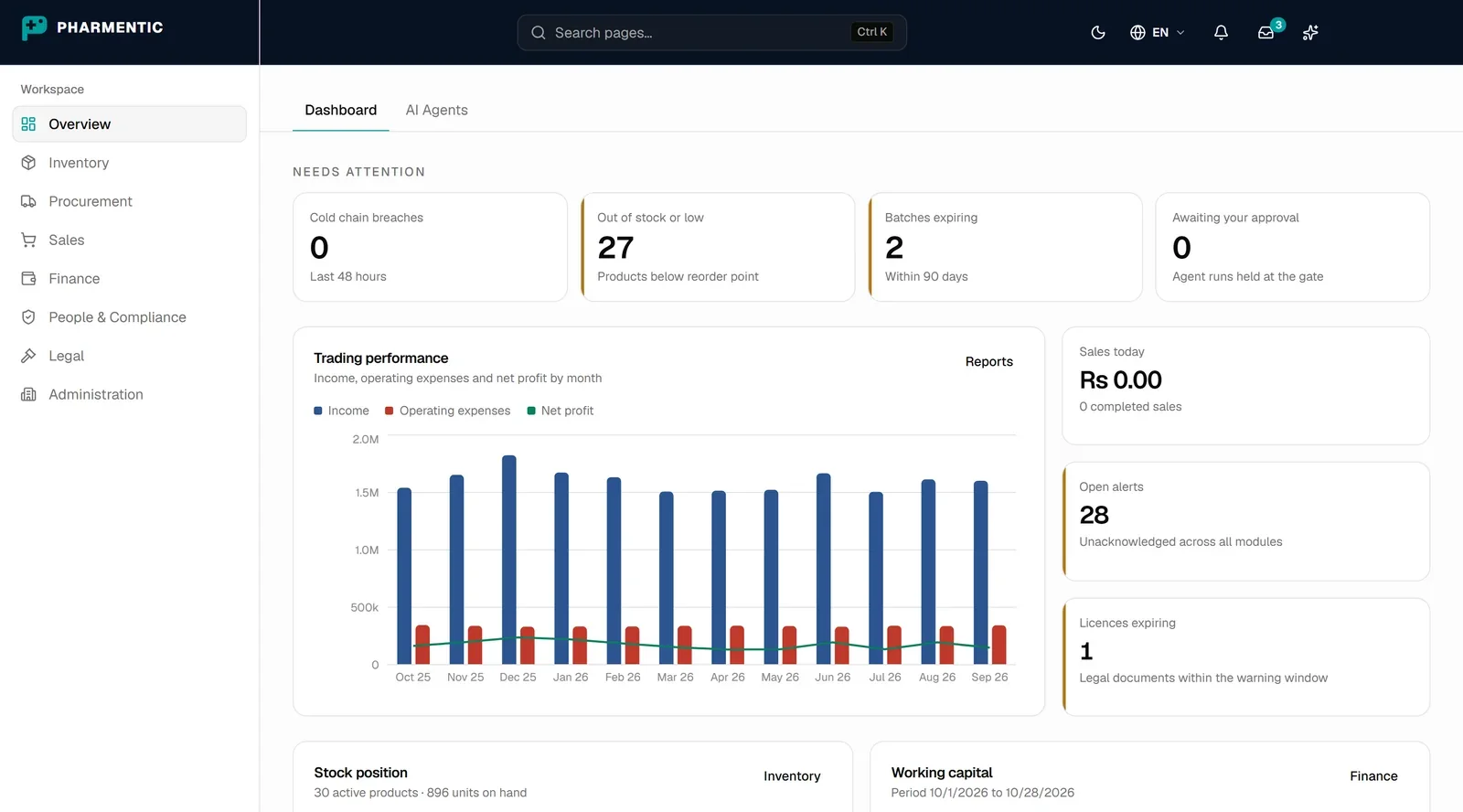
Task: Click the 'Trading performance' heading
Action: [381, 358]
